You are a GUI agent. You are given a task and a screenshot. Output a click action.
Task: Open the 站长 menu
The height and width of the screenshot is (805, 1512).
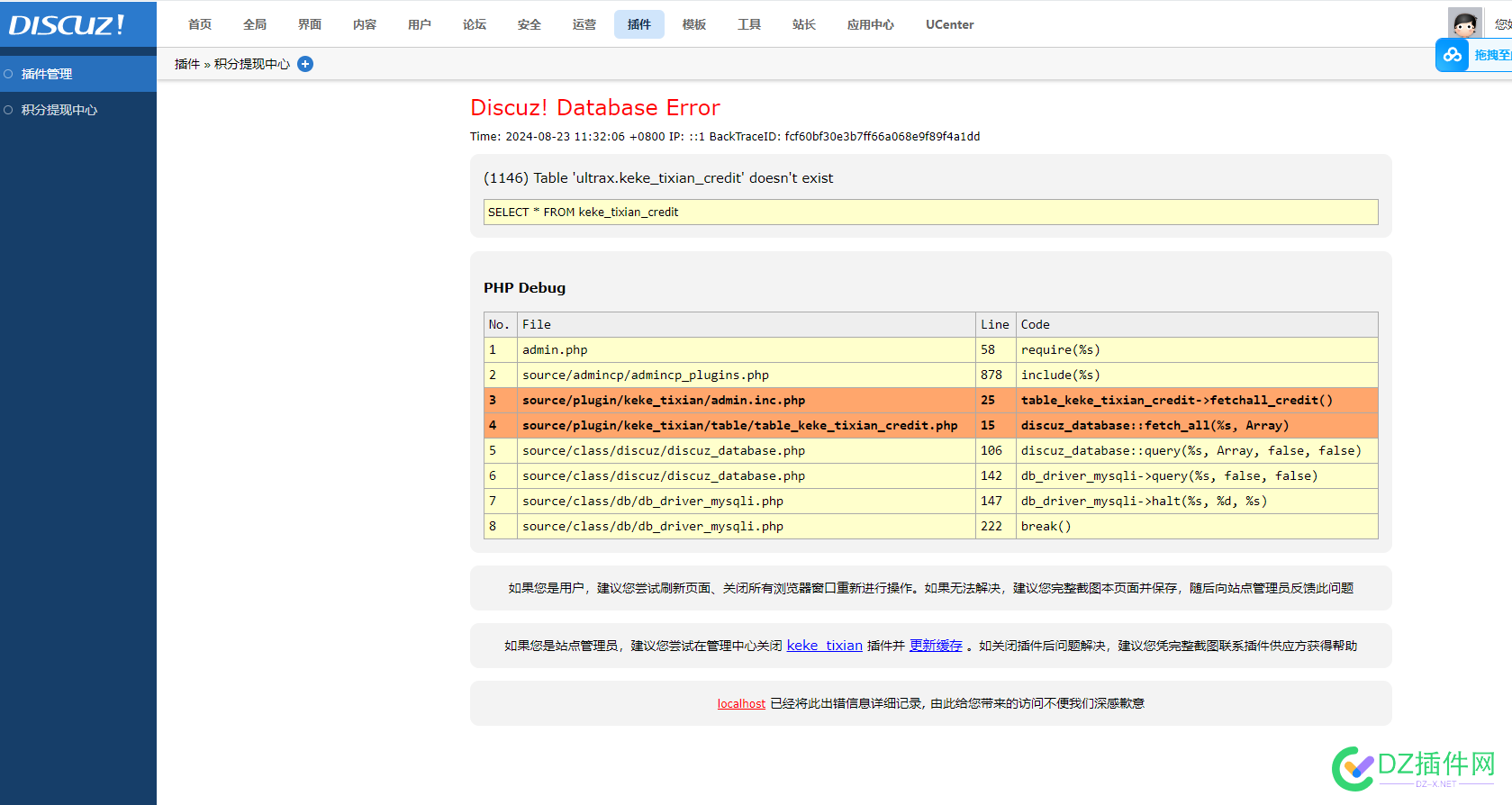804,24
